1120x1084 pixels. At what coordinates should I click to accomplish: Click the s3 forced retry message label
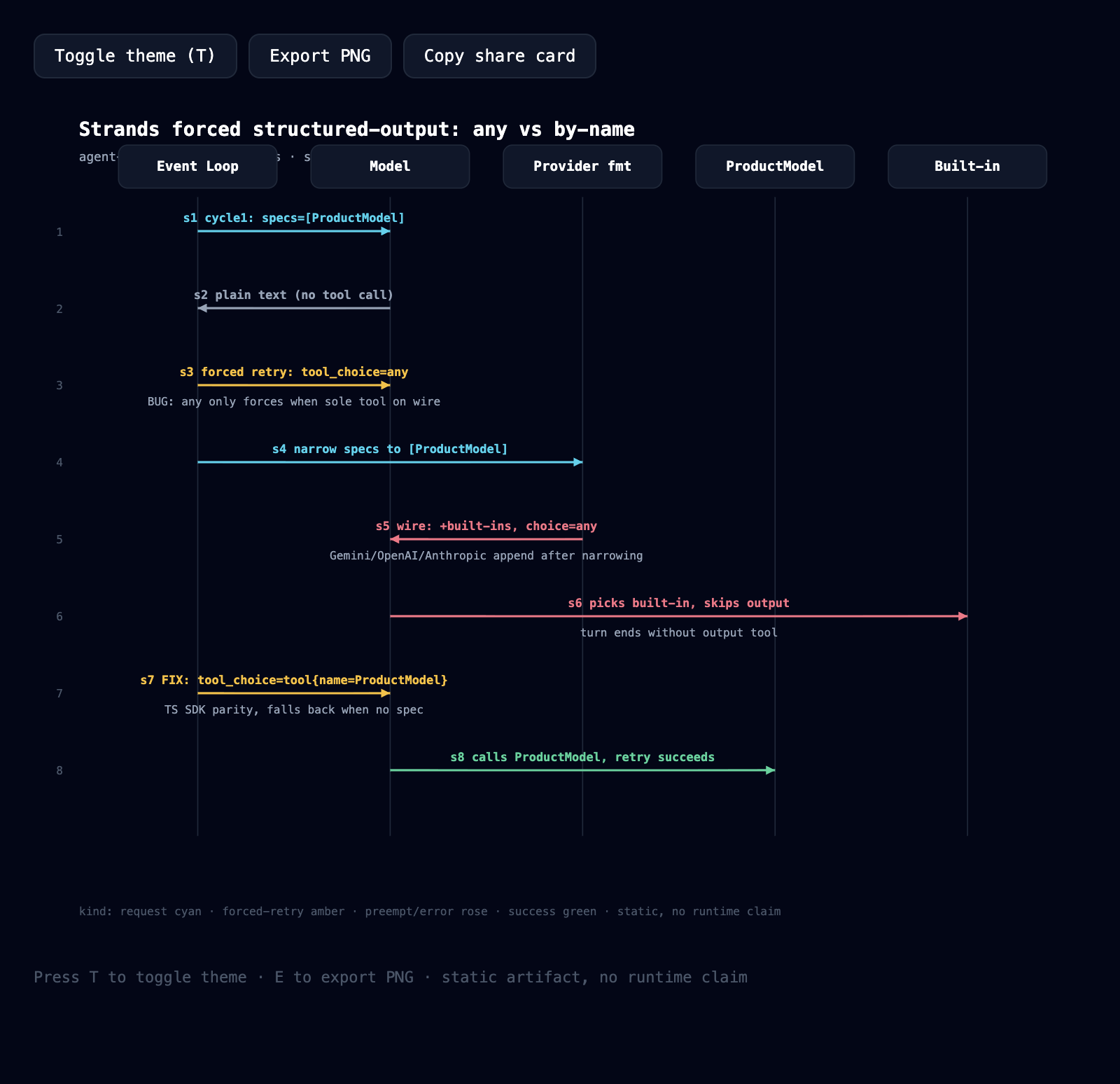pos(294,372)
